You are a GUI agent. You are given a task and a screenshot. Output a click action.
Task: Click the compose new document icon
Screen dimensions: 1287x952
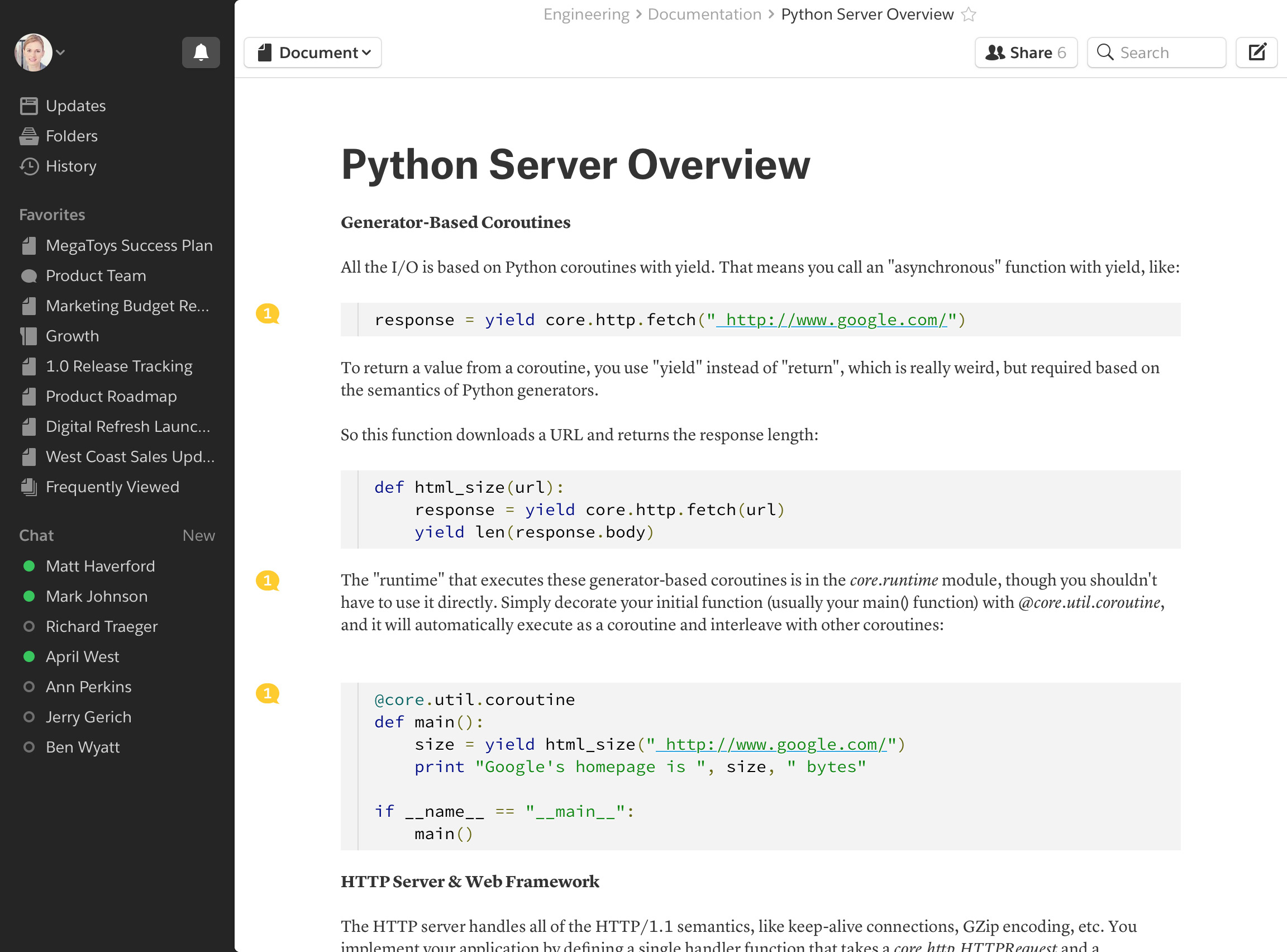click(1256, 53)
